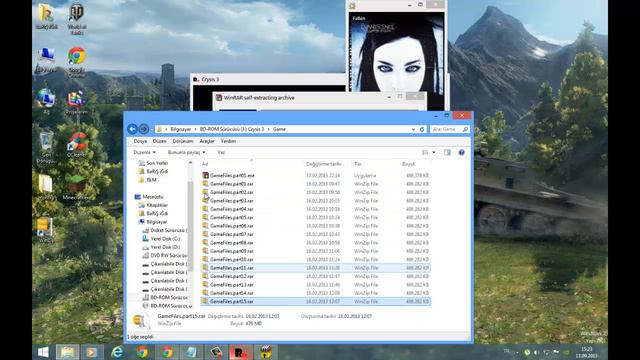Open the Yardım menu

228,141
